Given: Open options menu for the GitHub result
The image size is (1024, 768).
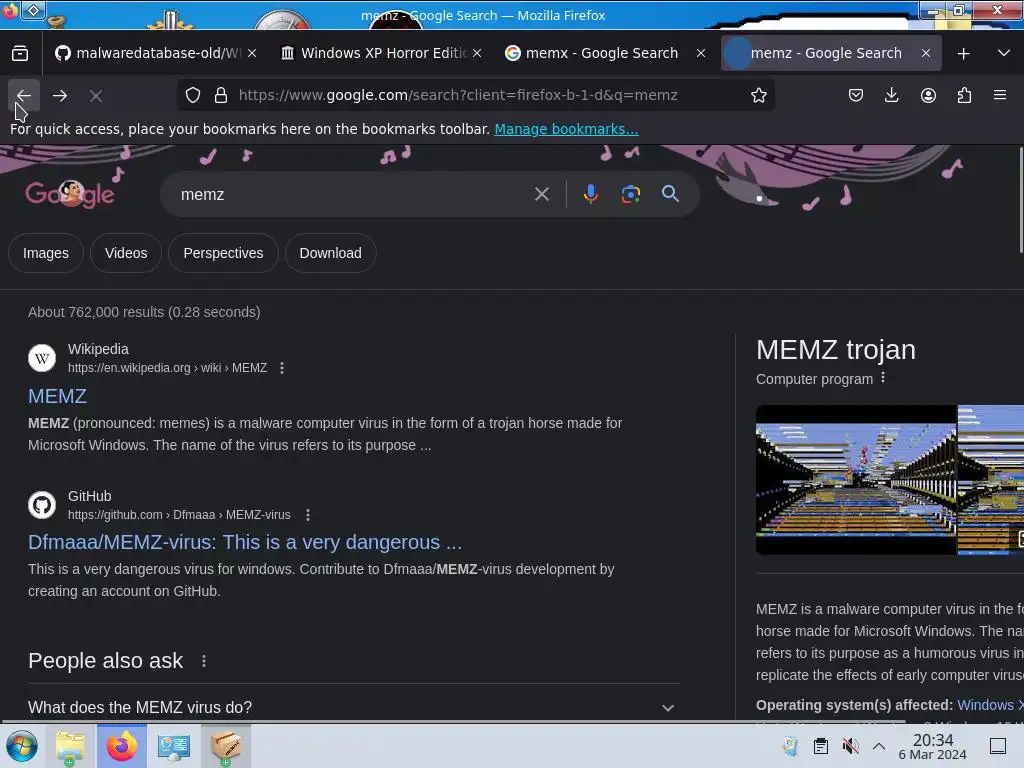Looking at the screenshot, I should 308,515.
